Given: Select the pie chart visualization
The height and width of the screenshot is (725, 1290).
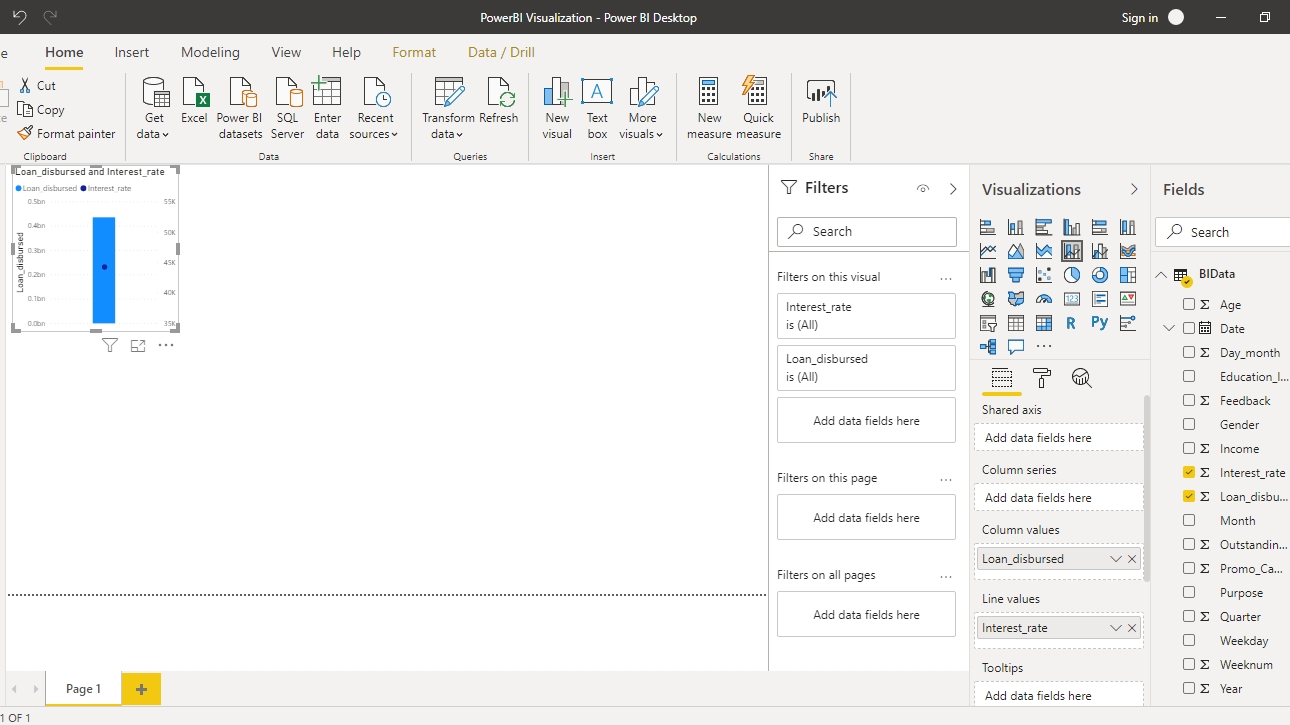Looking at the screenshot, I should 1072,275.
